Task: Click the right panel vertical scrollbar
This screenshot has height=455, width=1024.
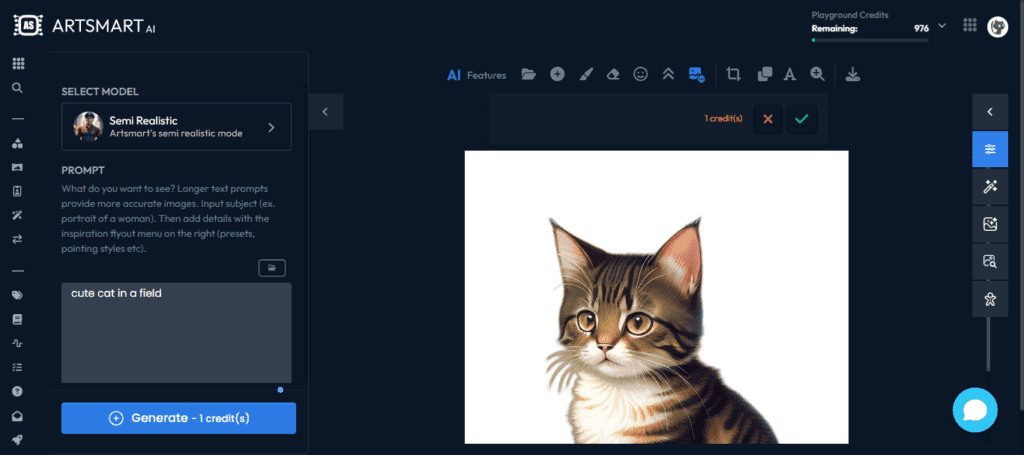Action: 989,345
